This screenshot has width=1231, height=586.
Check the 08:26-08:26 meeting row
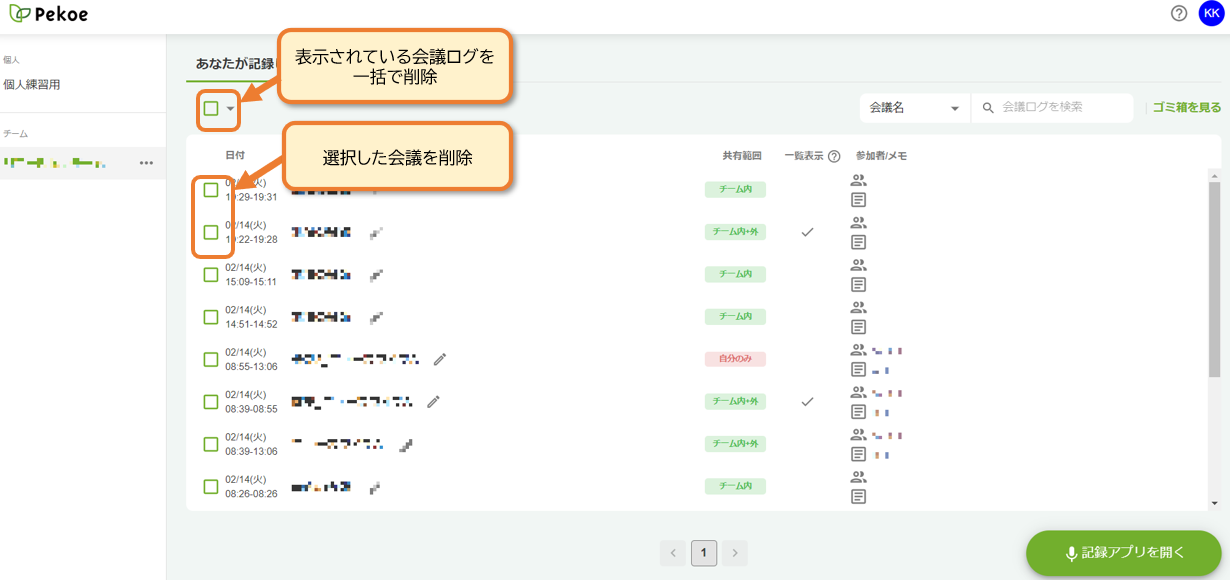[x=211, y=487]
